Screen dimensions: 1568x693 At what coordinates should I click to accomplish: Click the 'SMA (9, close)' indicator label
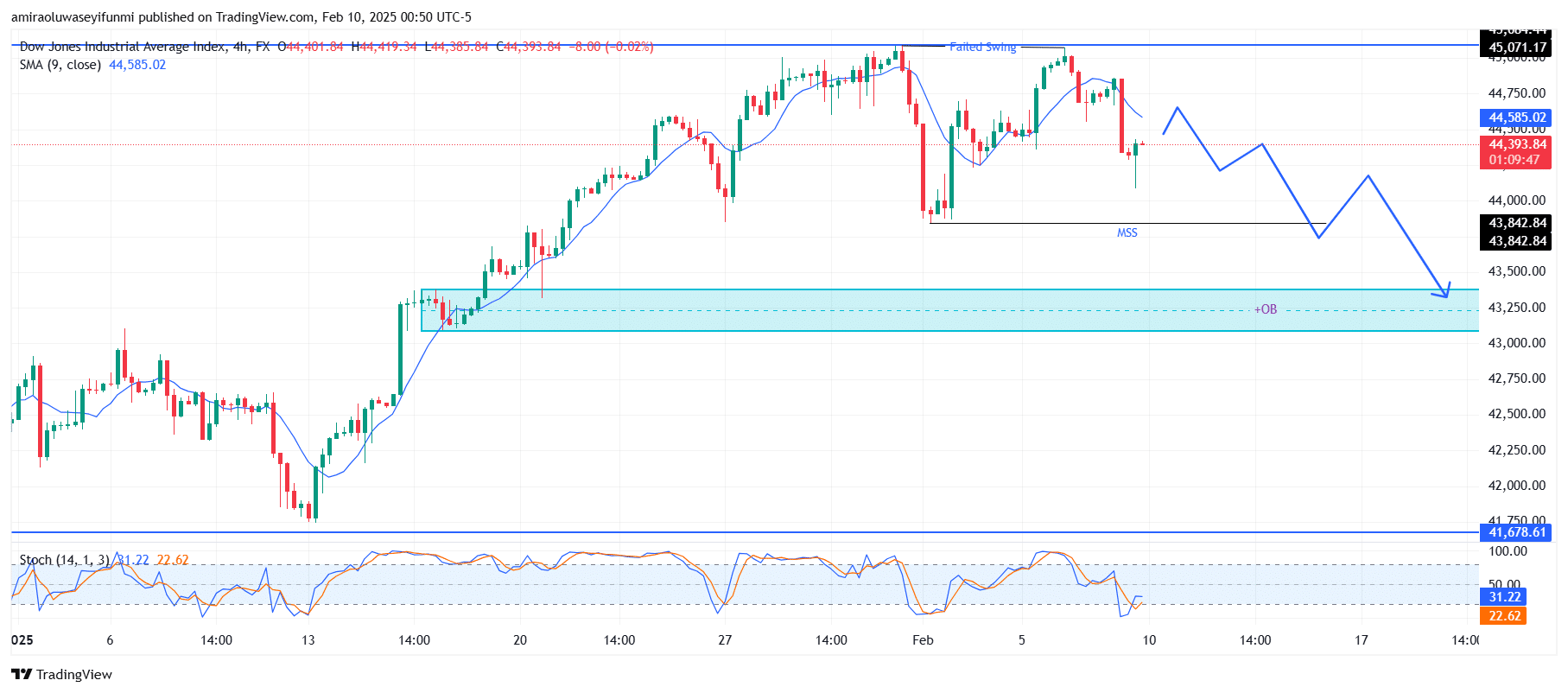click(x=60, y=65)
